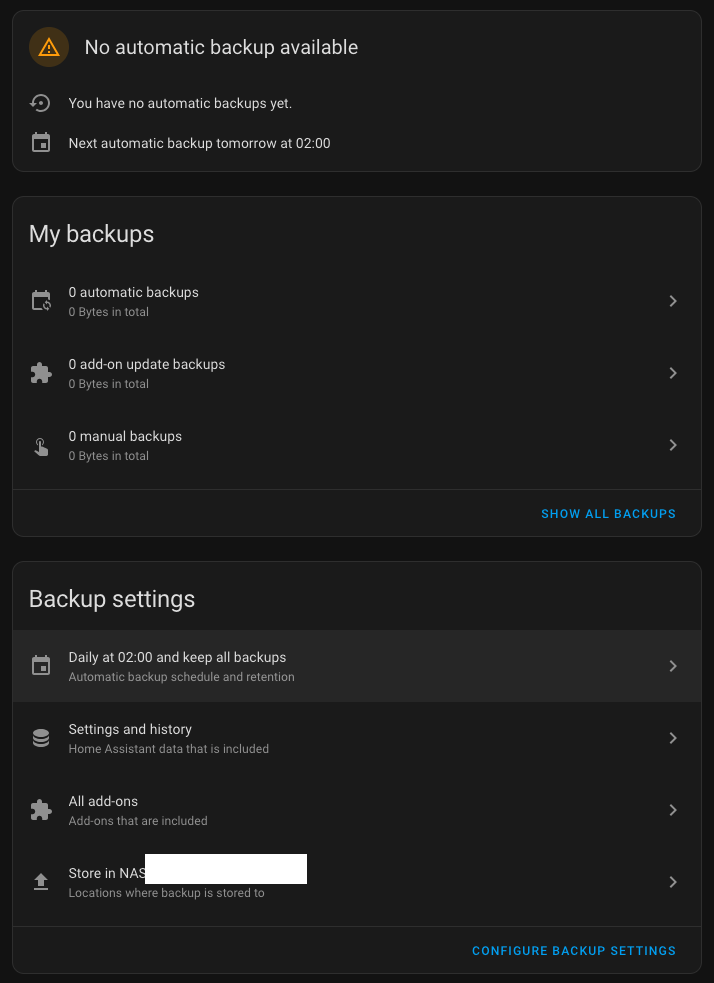Click the database icon for Settings and history
Viewport: 714px width, 983px height.
click(41, 738)
